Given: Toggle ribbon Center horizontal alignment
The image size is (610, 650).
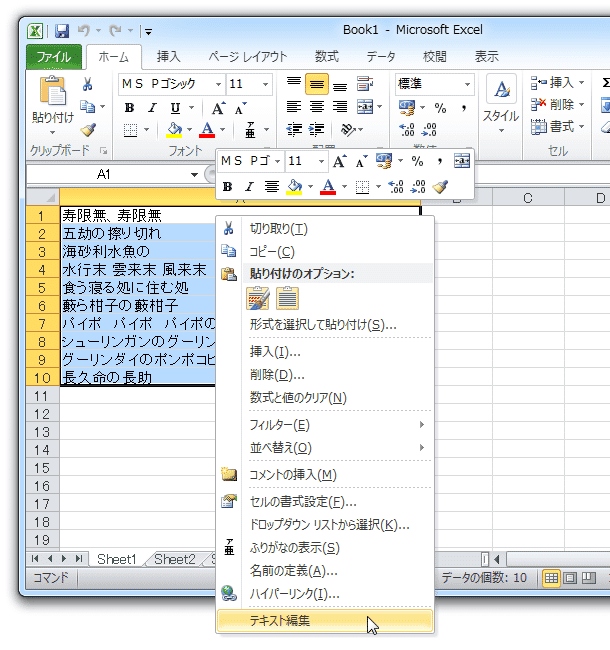Looking at the screenshot, I should [x=317, y=107].
